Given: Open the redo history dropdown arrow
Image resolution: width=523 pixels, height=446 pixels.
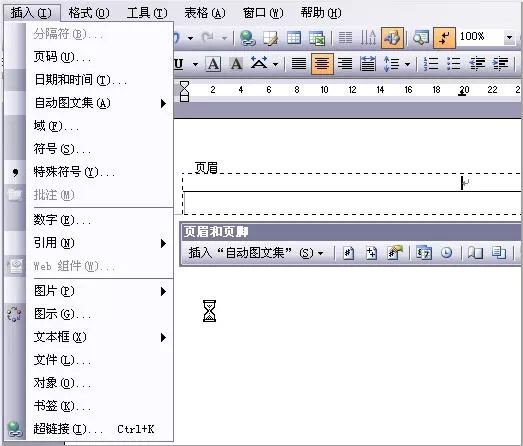Looking at the screenshot, I should pyautogui.click(x=224, y=38).
